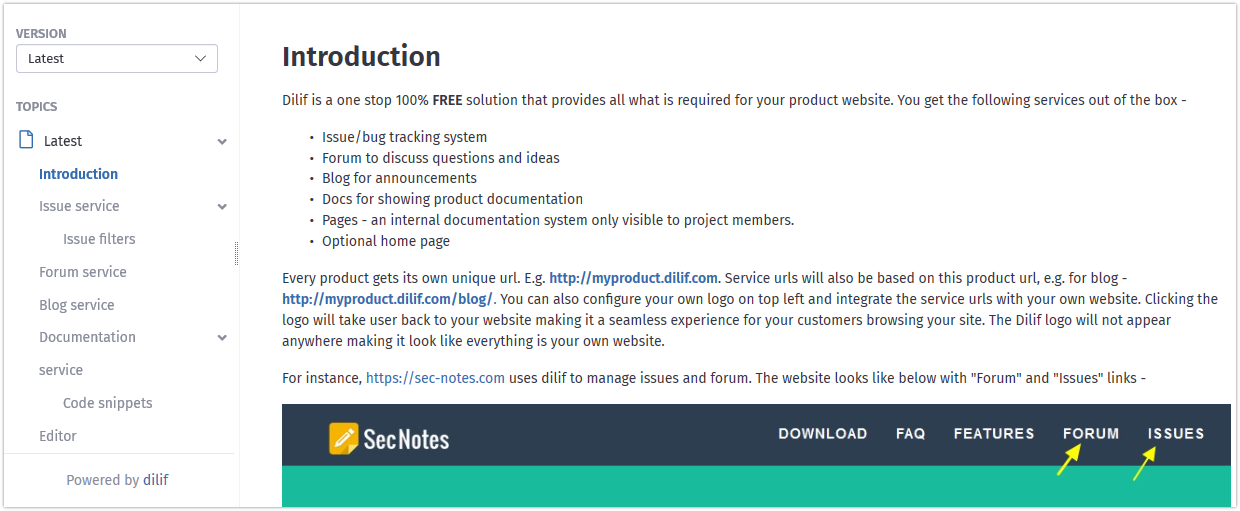Screen dimensions: 1240x511
Task: Click the document icon beside Latest
Action: pos(27,140)
